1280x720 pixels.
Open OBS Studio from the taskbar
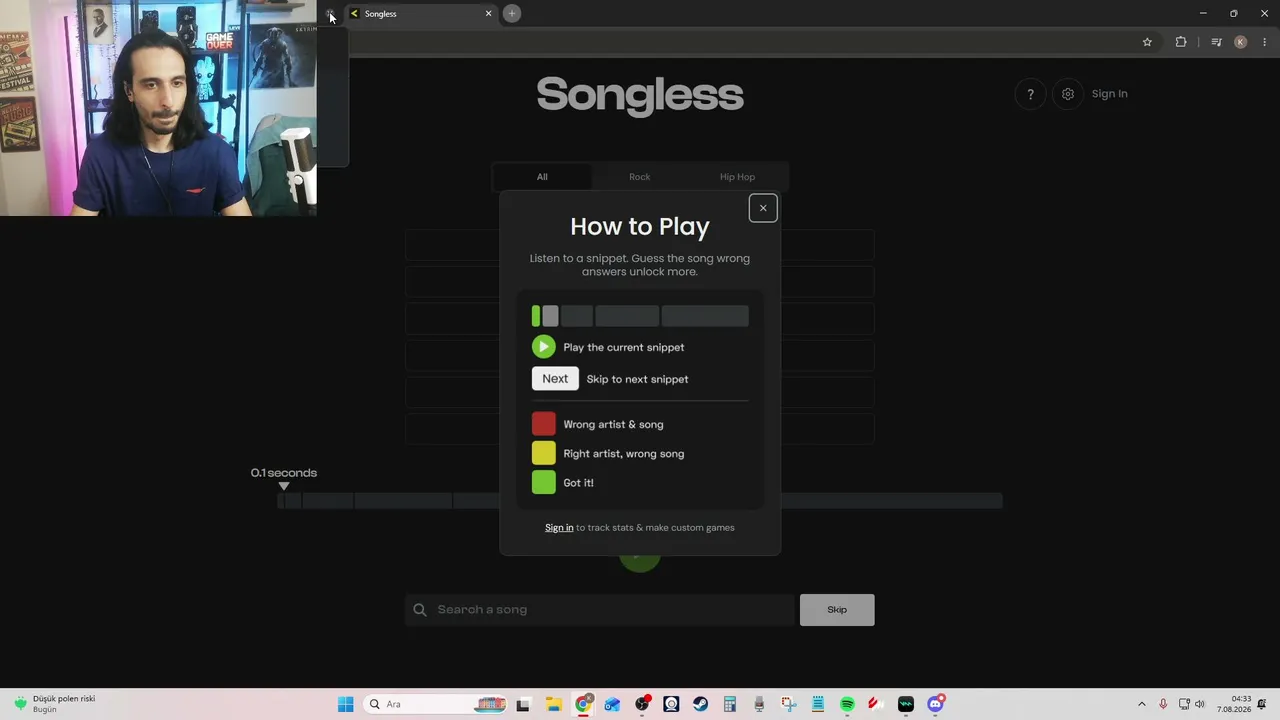click(642, 704)
